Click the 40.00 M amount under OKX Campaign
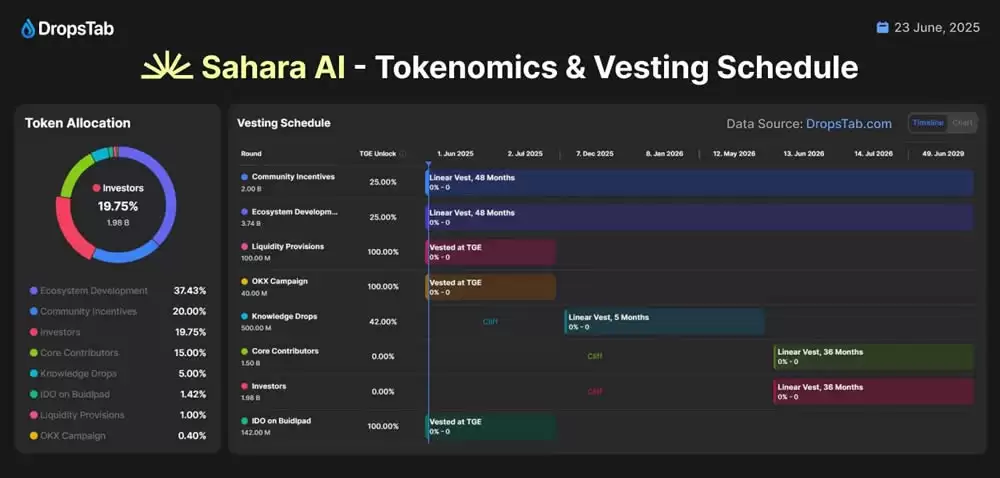1000x478 pixels. 254,293
